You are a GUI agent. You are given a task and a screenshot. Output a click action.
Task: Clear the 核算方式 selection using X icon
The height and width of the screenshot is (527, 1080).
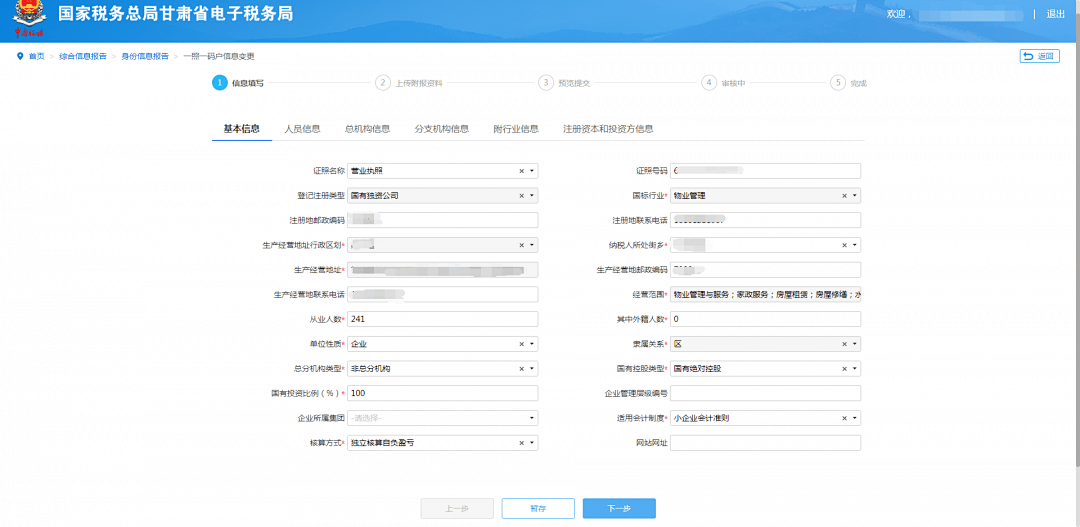(x=521, y=443)
